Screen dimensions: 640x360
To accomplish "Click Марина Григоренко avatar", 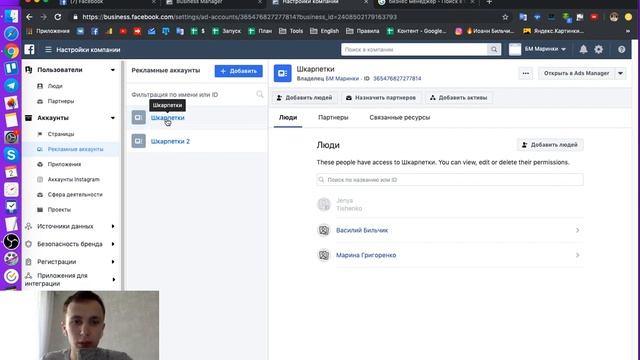I will [x=324, y=255].
